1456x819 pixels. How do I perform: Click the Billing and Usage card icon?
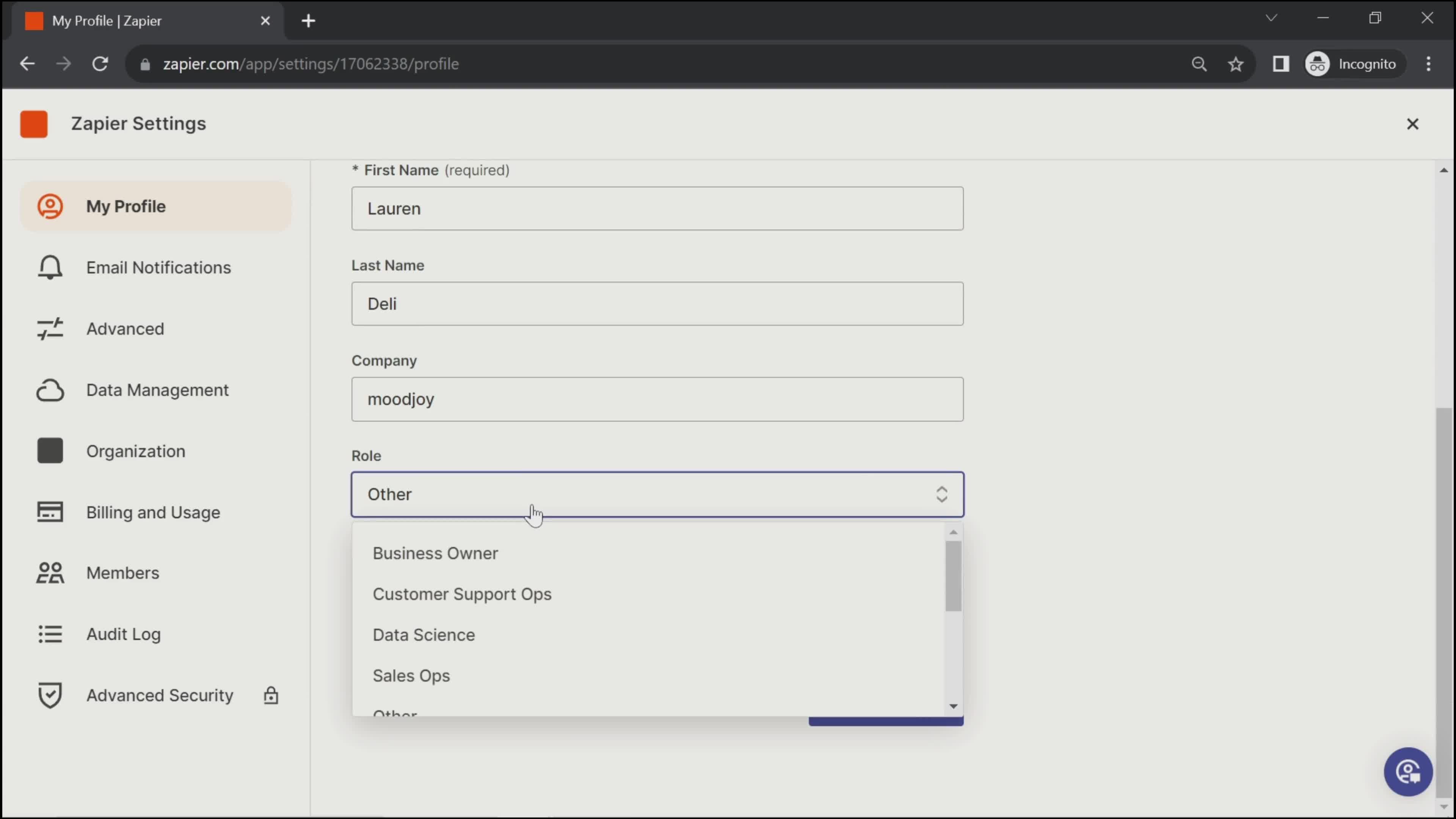pos(50,512)
